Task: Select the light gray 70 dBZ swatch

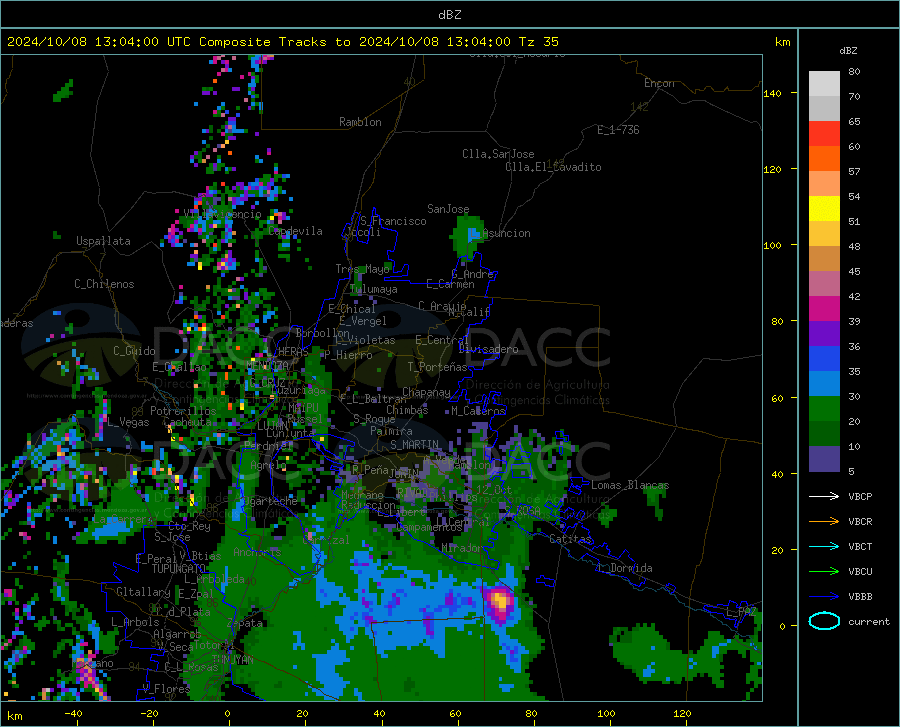Action: [824, 84]
